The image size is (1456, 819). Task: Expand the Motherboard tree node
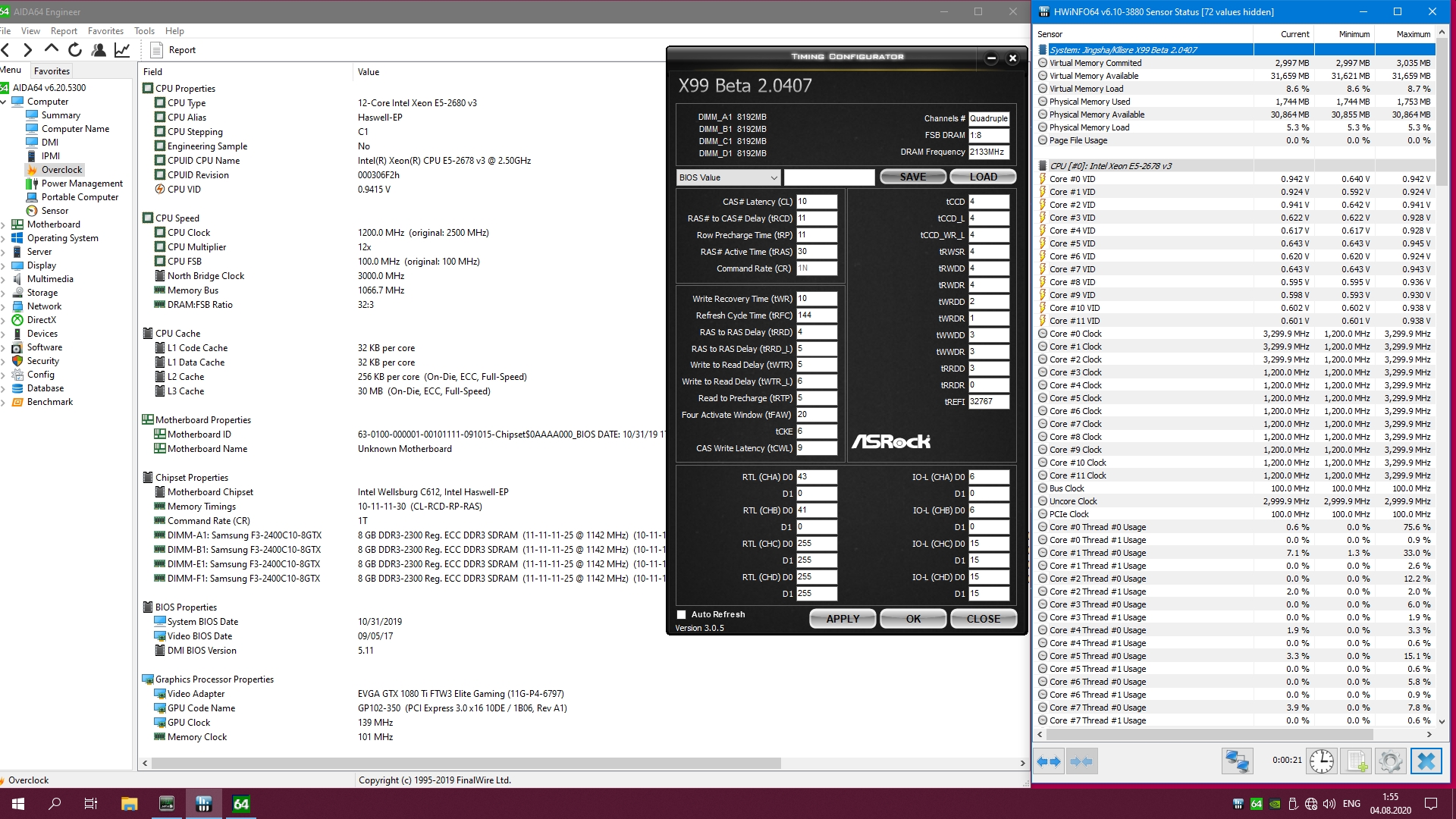4,225
